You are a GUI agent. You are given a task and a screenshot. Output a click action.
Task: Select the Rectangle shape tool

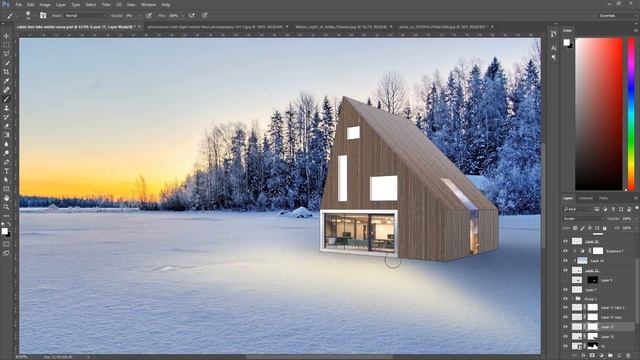click(6, 189)
